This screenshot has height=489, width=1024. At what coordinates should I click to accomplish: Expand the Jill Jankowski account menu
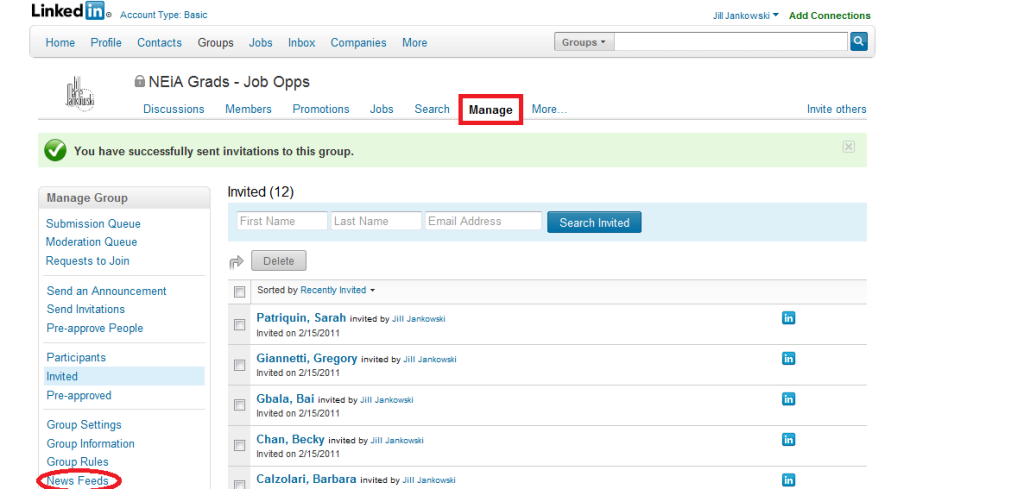tap(746, 15)
